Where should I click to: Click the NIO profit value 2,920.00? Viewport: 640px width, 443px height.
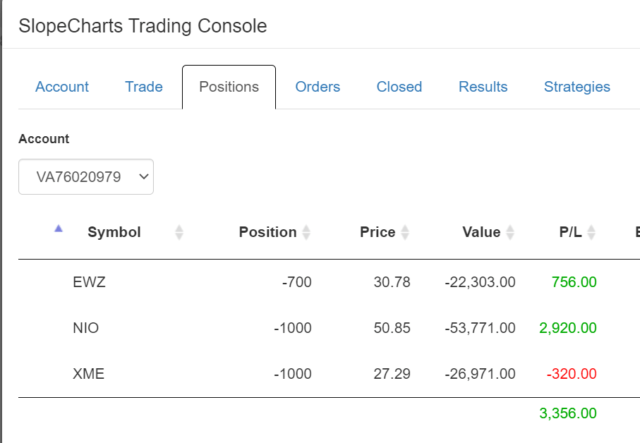point(568,328)
